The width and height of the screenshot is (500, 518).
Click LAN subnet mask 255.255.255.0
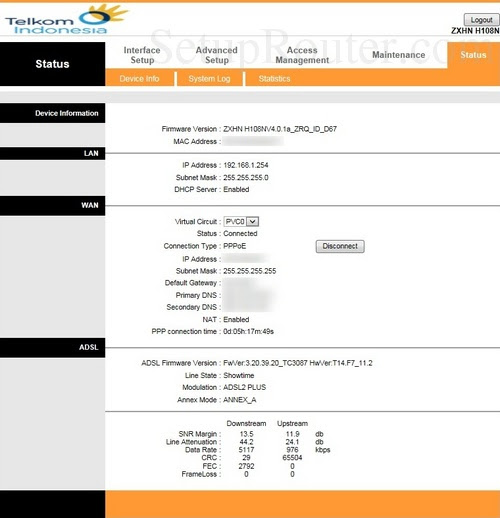tap(246, 177)
